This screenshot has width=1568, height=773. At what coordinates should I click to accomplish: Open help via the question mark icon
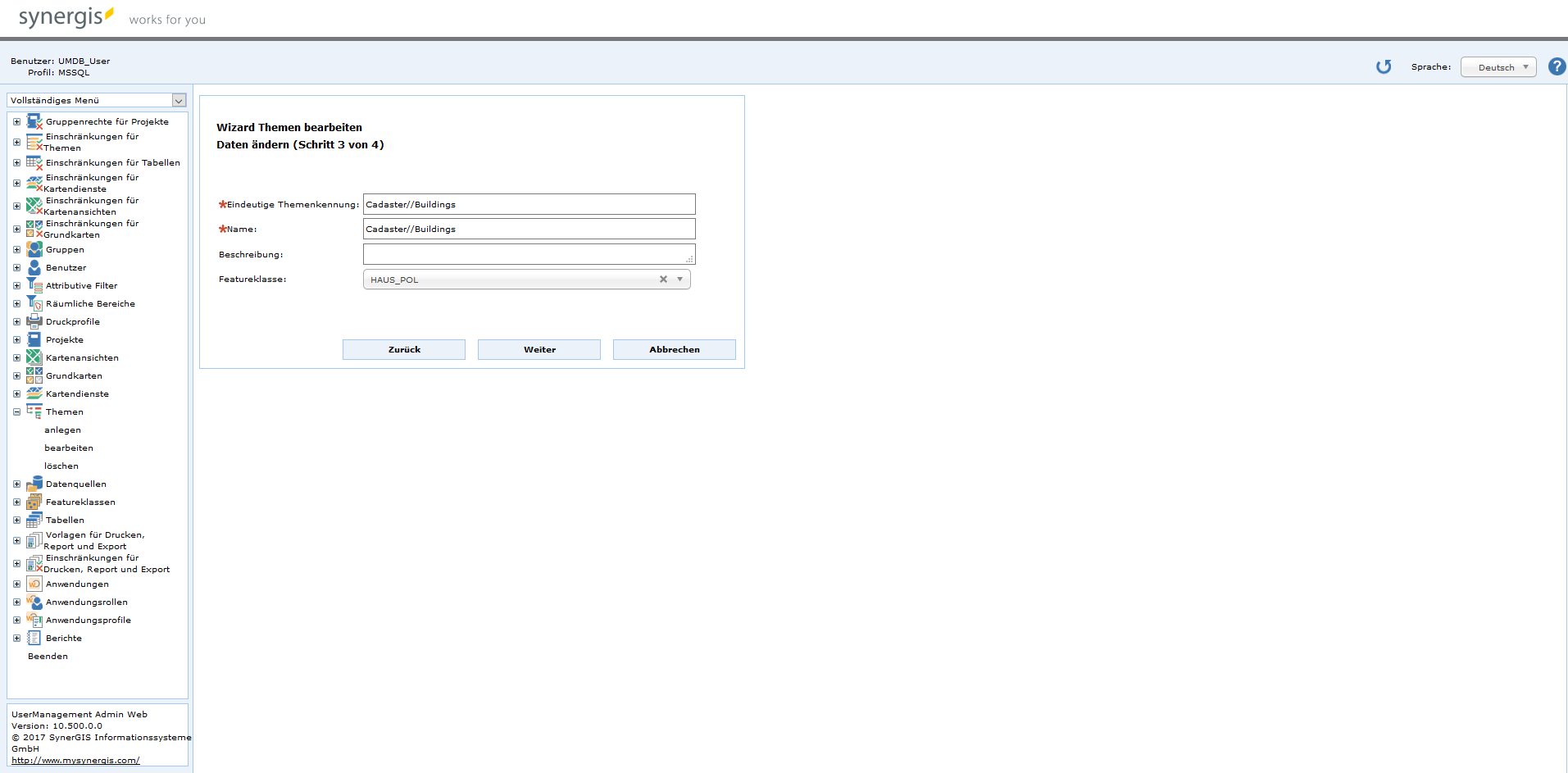[x=1556, y=66]
